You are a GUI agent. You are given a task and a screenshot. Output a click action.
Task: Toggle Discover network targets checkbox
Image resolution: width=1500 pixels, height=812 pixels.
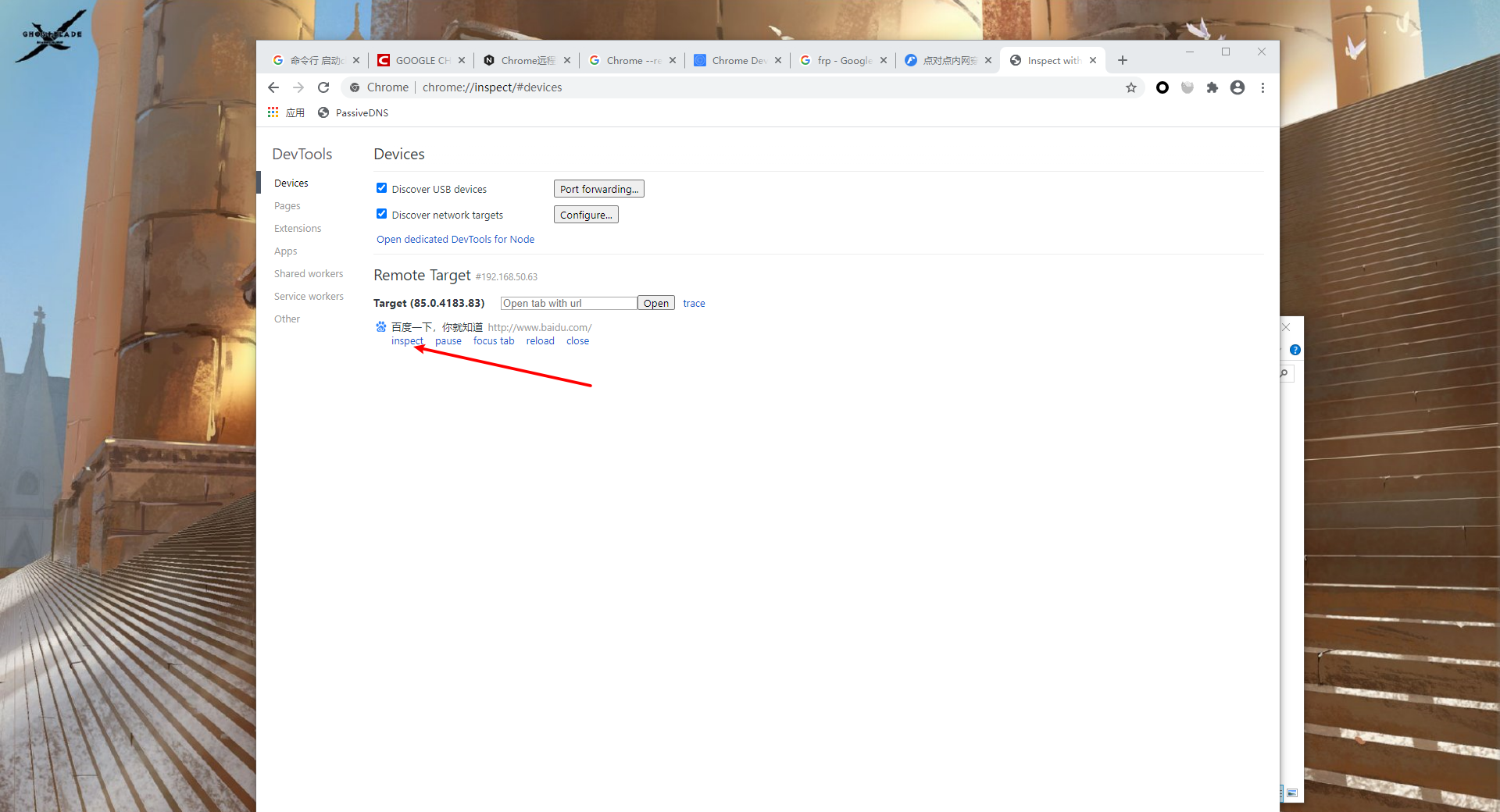381,214
